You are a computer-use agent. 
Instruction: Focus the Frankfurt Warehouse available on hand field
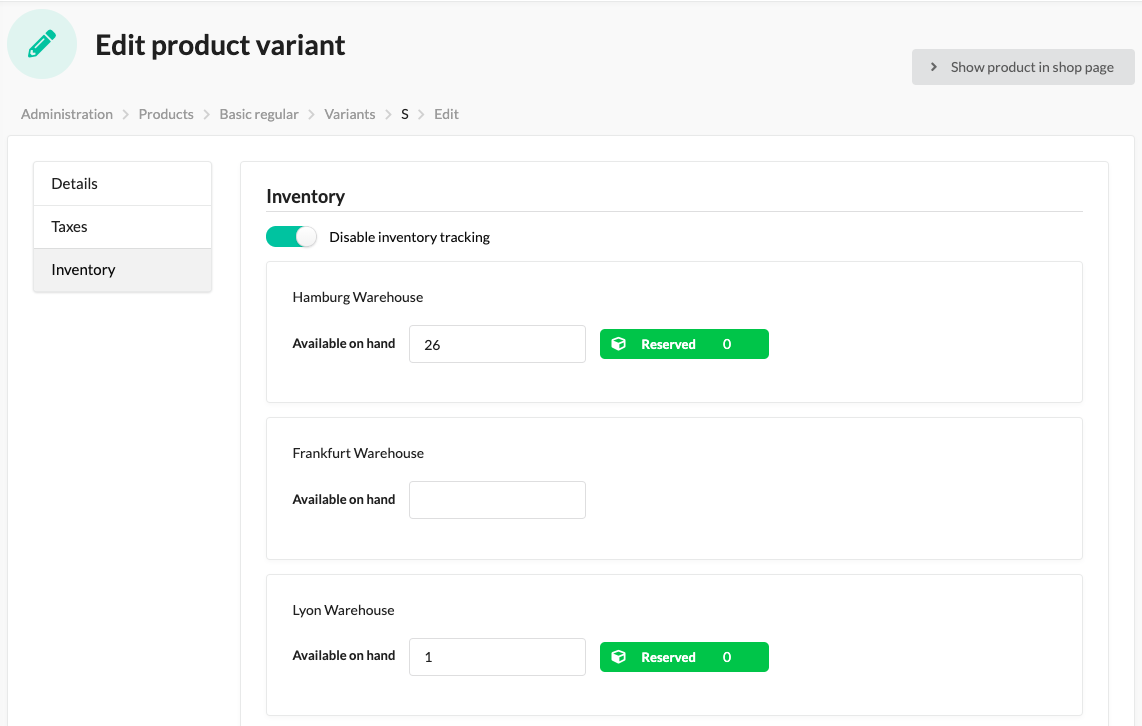click(x=497, y=500)
